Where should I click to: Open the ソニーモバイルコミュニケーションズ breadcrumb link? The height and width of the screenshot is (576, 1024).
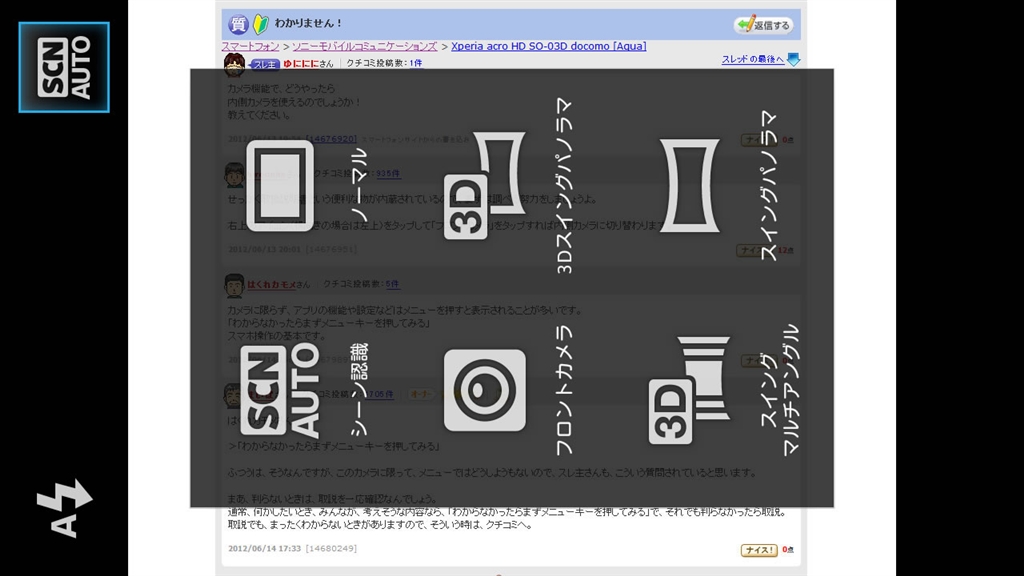tap(364, 46)
